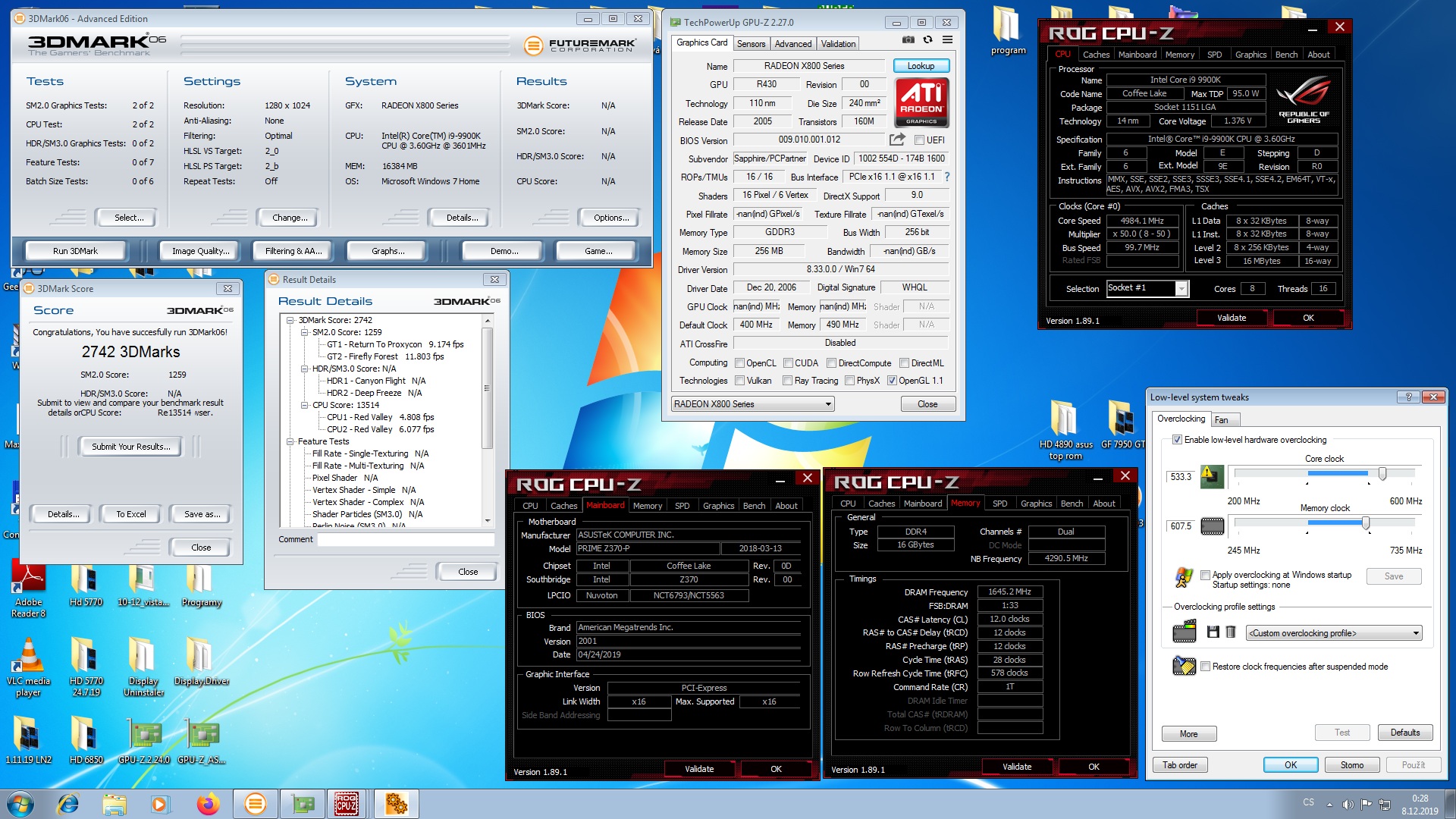
Task: Click To Excel button
Action: pos(130,514)
